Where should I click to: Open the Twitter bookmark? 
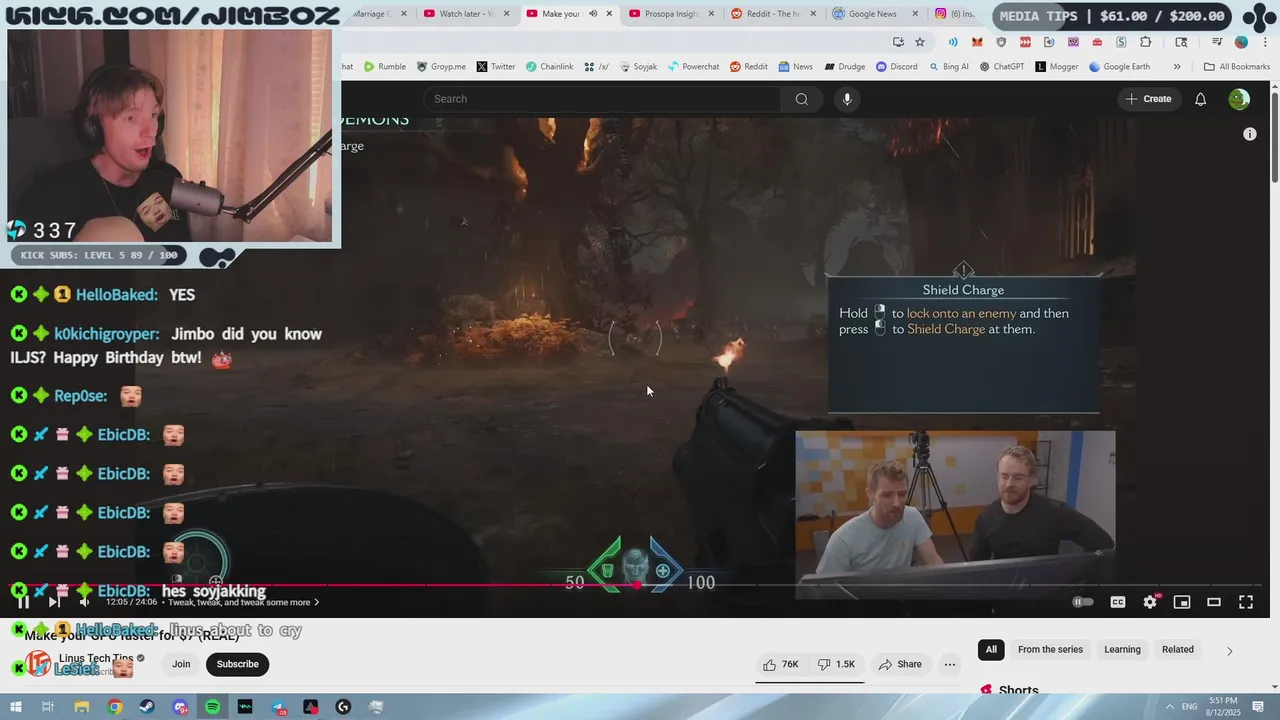[x=496, y=67]
